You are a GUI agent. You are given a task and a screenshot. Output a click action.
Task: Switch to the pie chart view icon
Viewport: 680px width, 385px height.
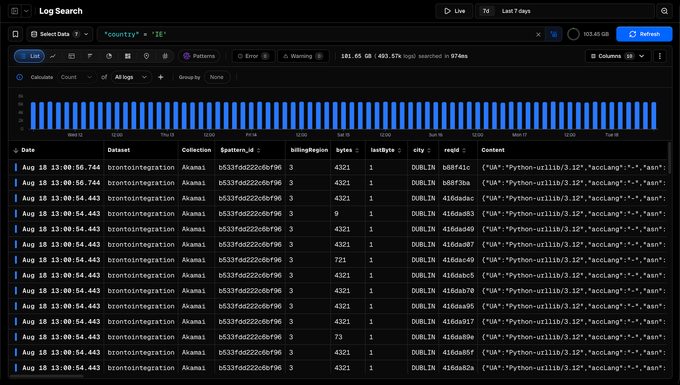point(109,56)
